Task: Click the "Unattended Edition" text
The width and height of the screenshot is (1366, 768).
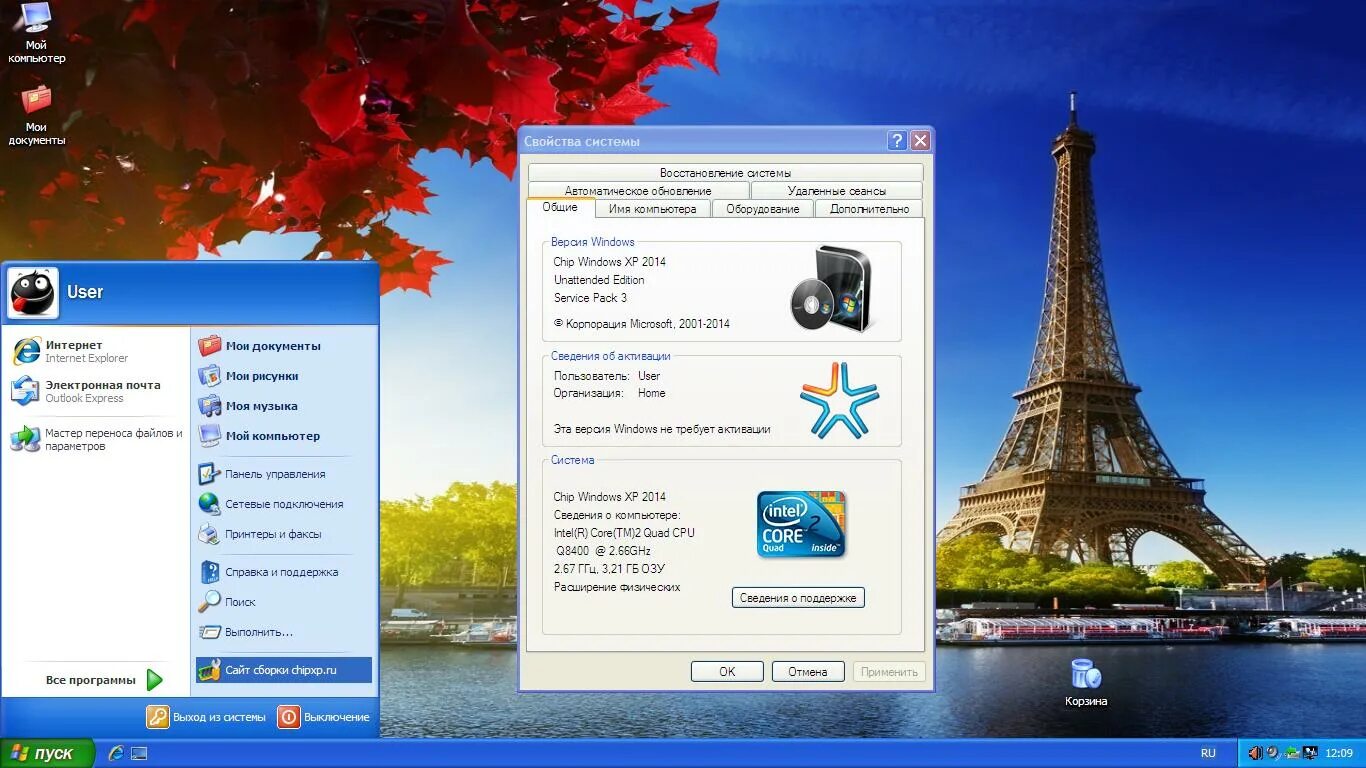Action: point(599,280)
